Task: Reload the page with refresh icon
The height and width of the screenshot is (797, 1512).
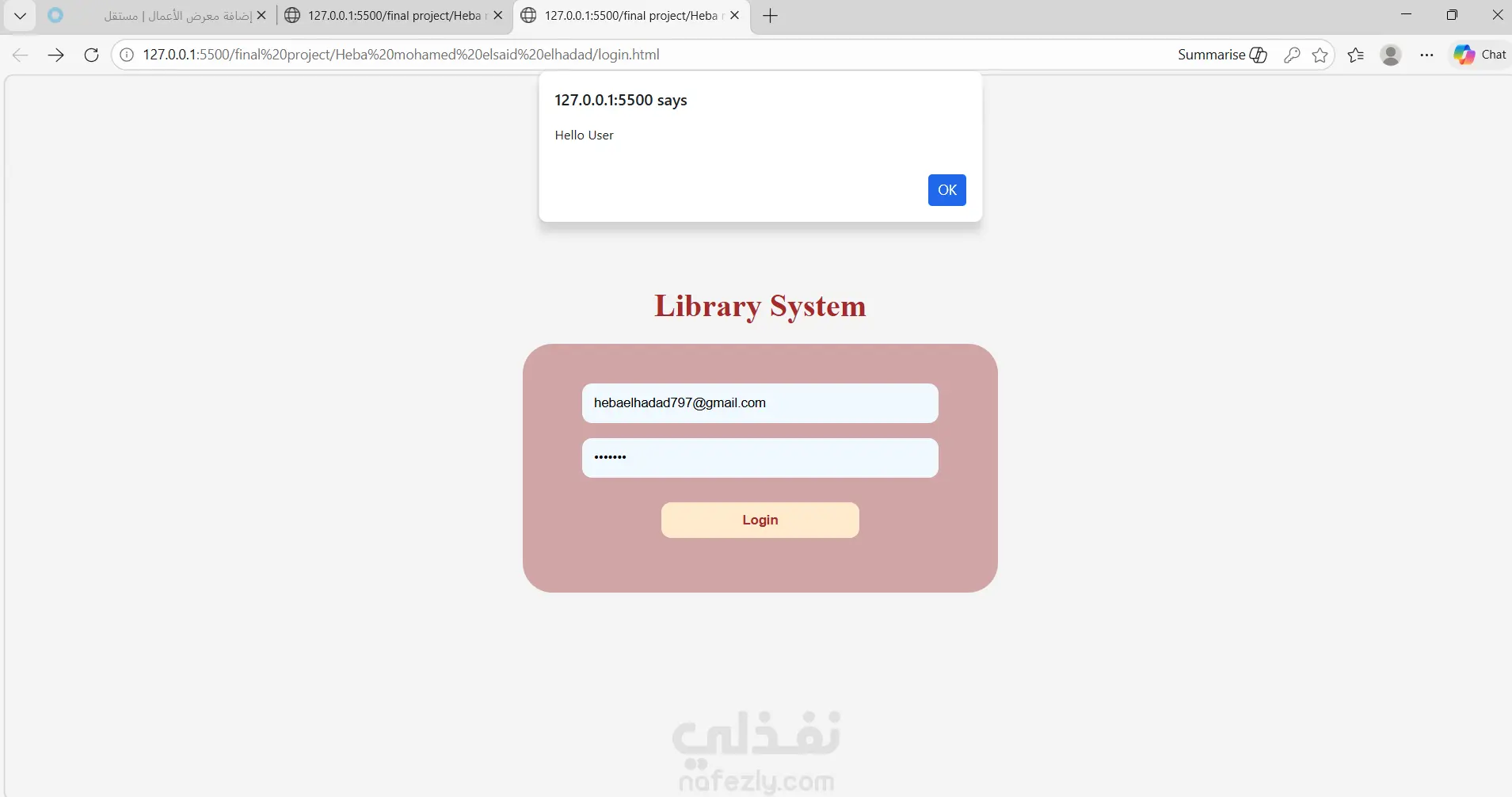Action: click(x=91, y=55)
